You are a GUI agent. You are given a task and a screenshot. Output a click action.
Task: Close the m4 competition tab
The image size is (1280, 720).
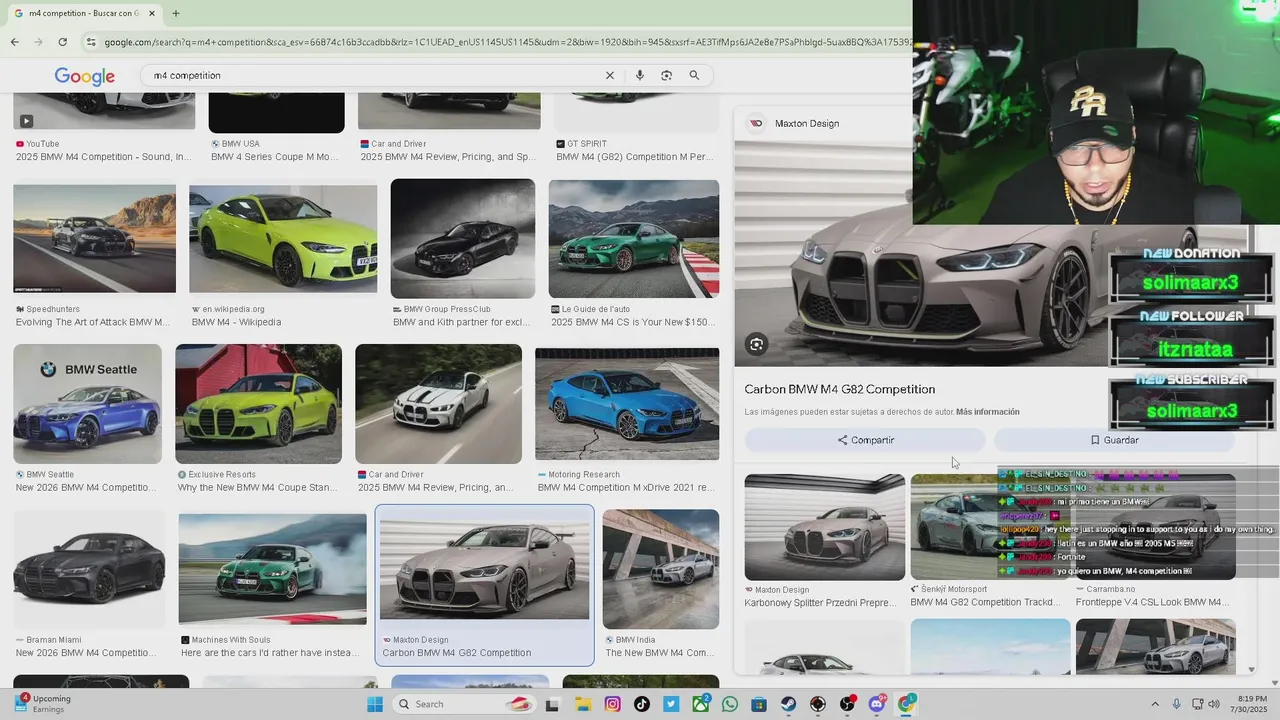(152, 13)
